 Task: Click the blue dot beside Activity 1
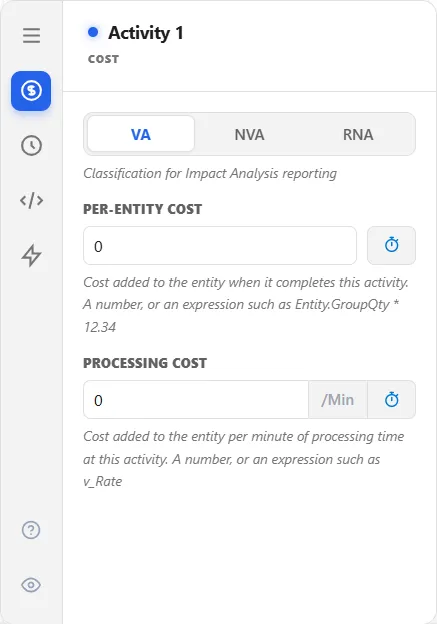pos(93,32)
